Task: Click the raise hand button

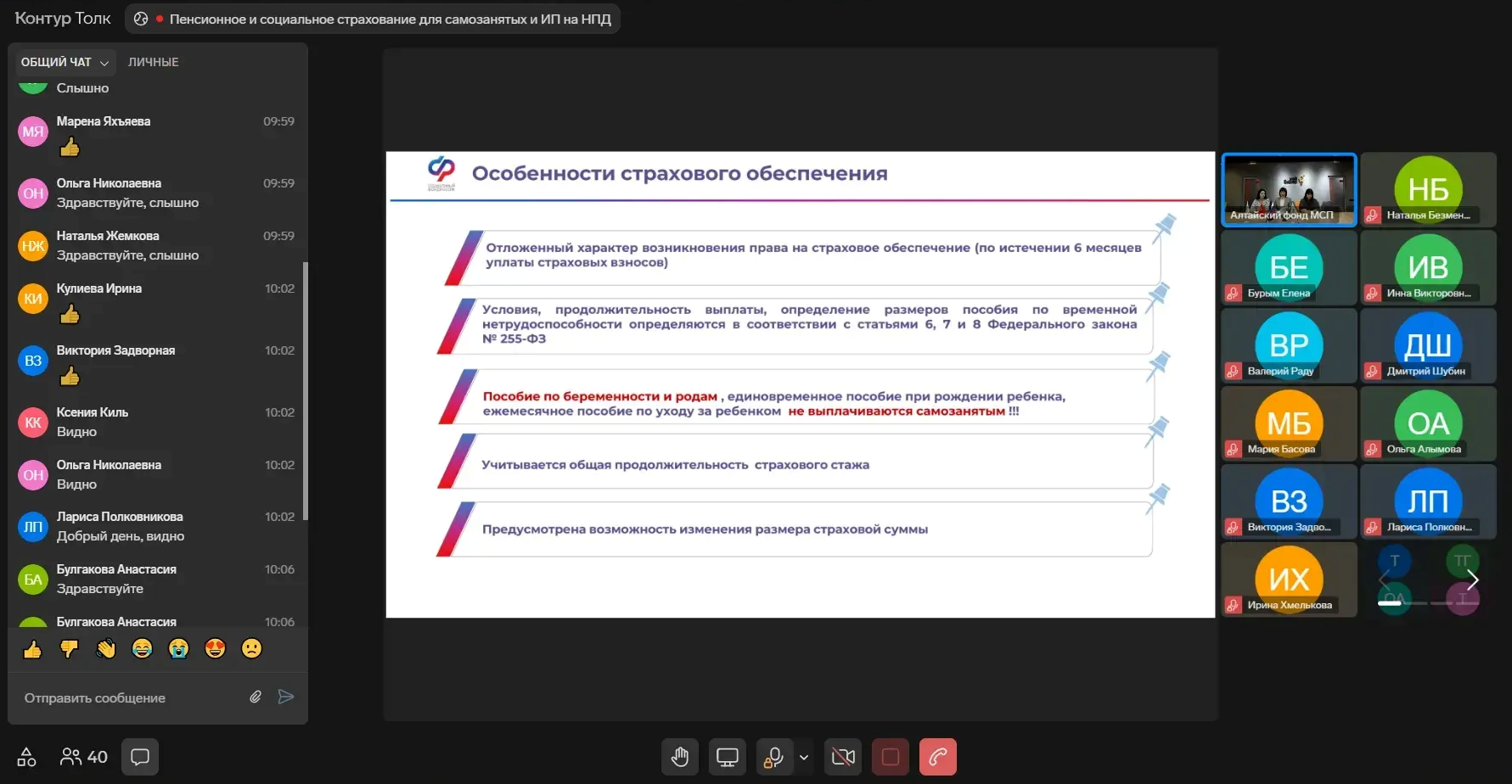Action: [x=679, y=757]
